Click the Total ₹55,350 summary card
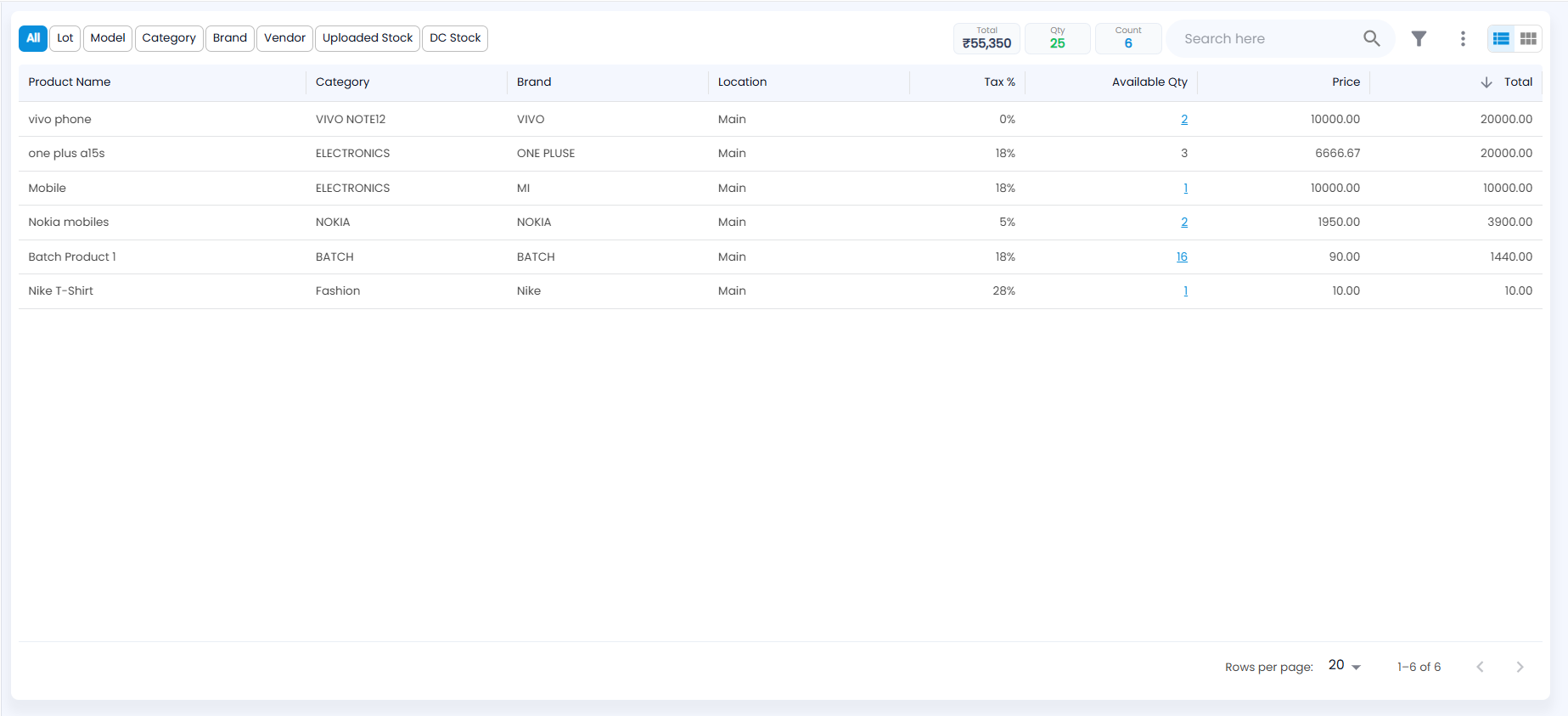The image size is (1568, 716). 986,38
